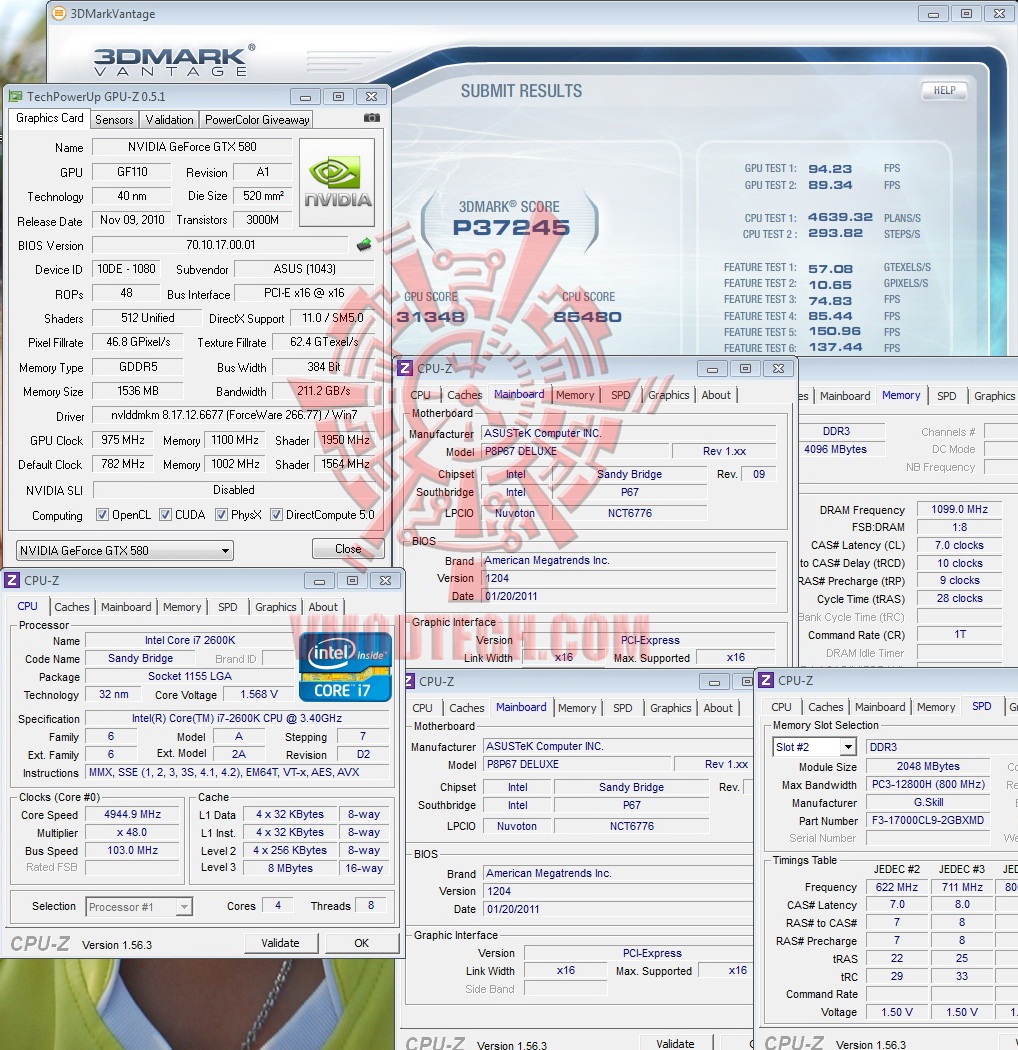Click the BIOS save chip icon in GPU-Z

(x=364, y=245)
